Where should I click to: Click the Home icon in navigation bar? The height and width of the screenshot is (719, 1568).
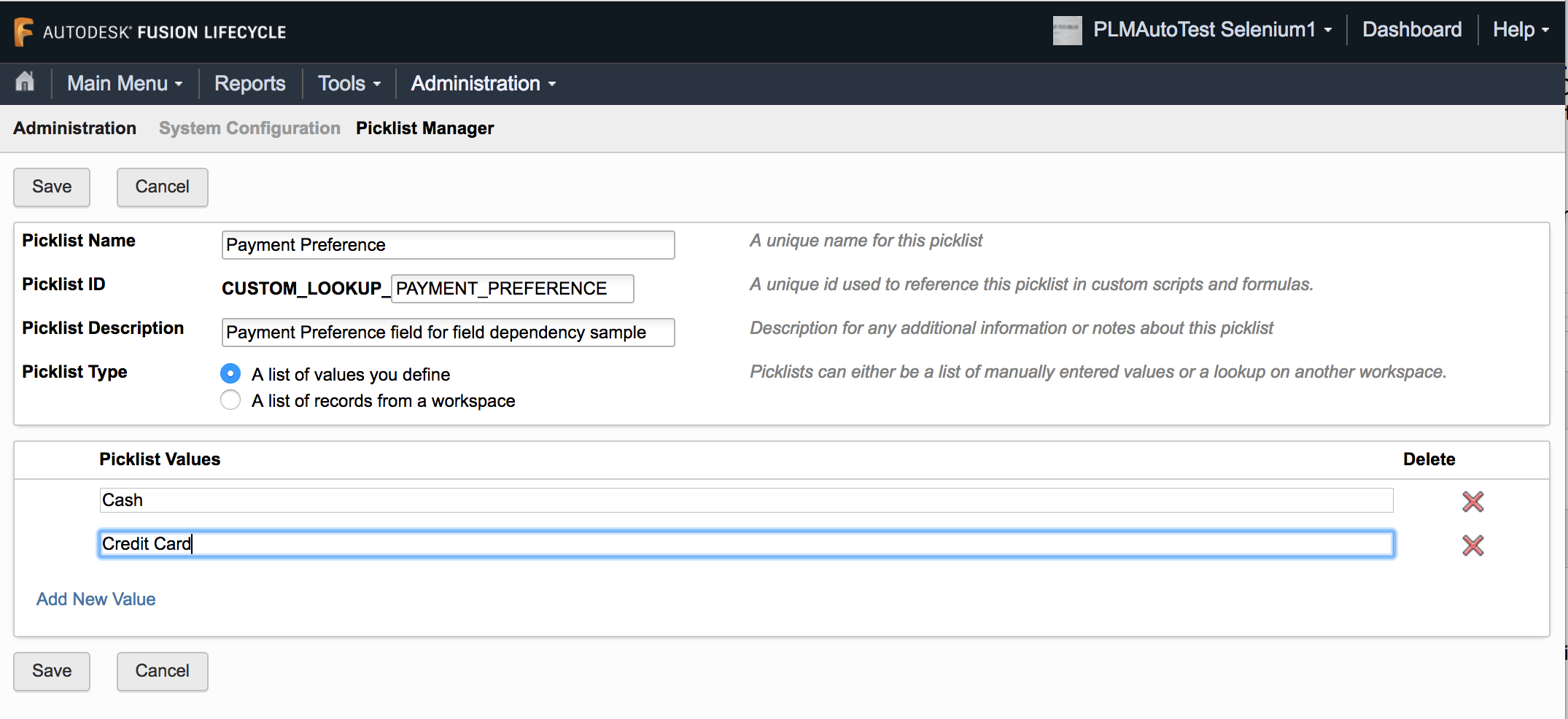click(x=24, y=83)
